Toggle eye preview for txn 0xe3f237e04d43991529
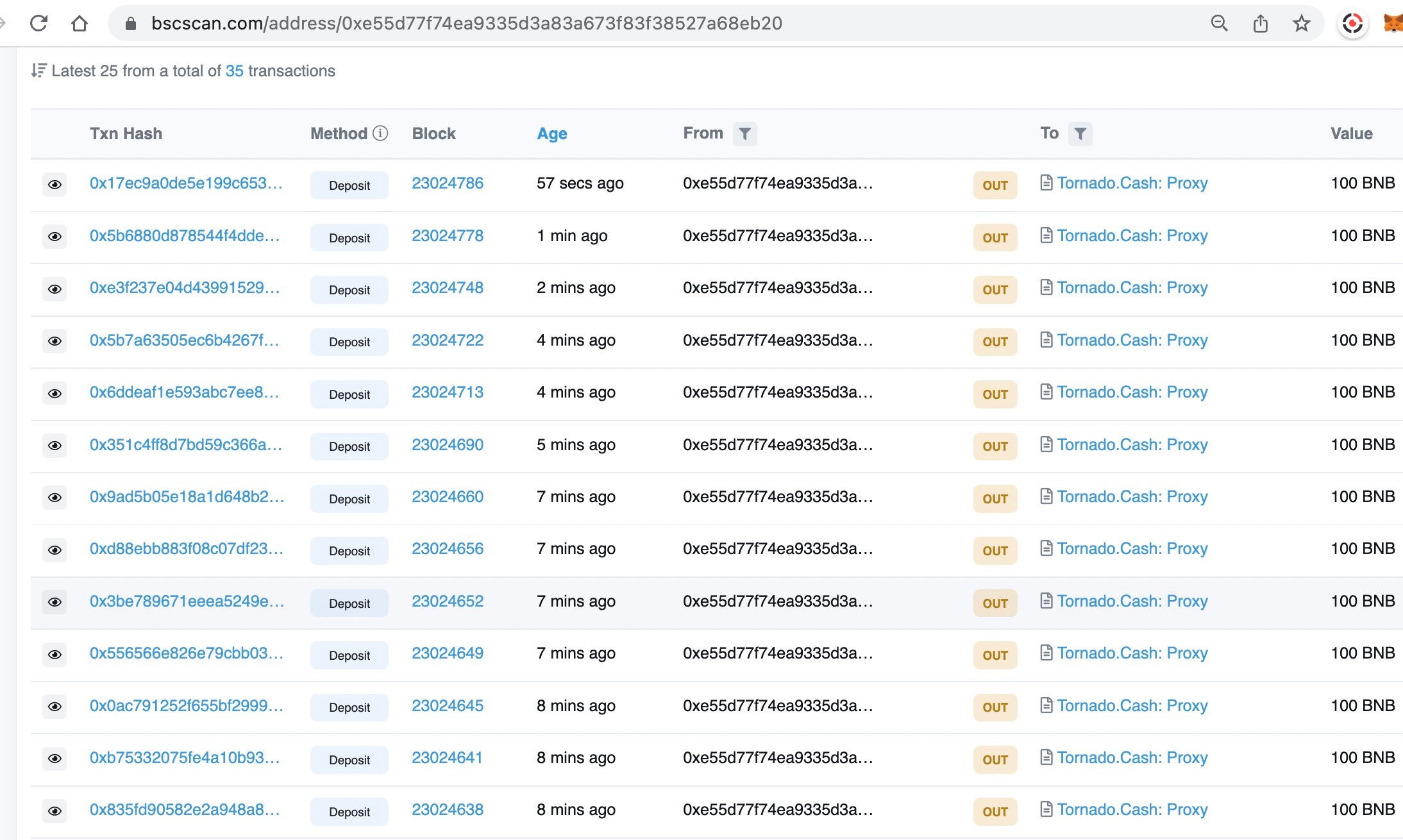The image size is (1403, 840). click(x=55, y=289)
